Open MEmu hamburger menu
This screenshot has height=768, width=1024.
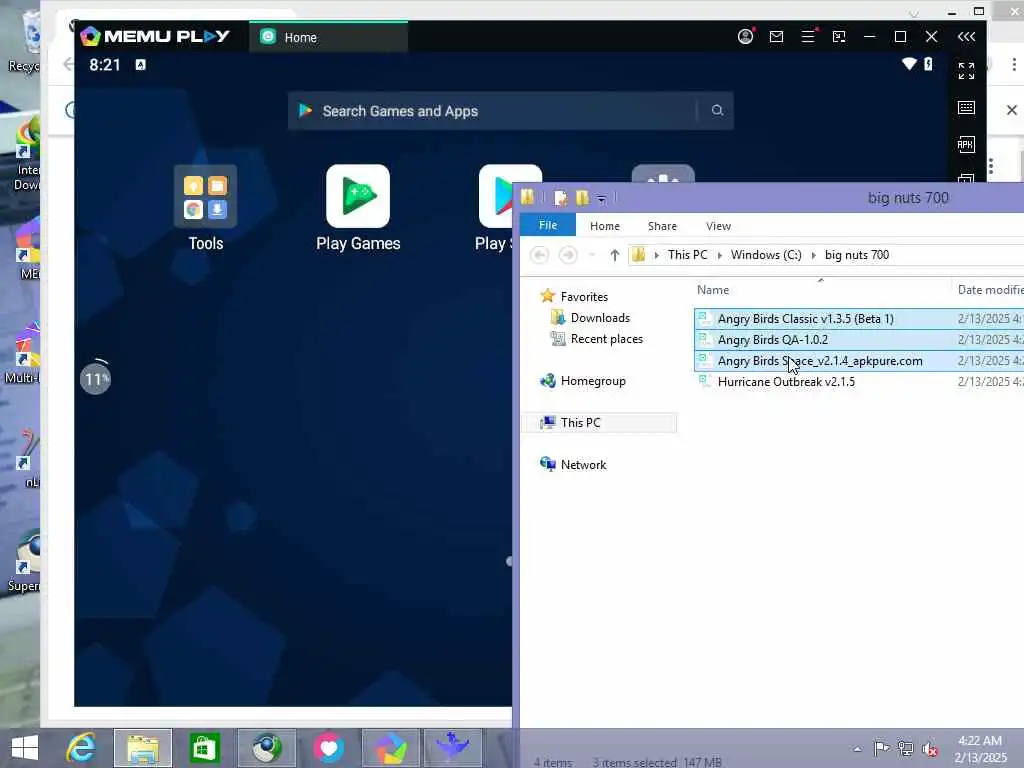point(808,37)
